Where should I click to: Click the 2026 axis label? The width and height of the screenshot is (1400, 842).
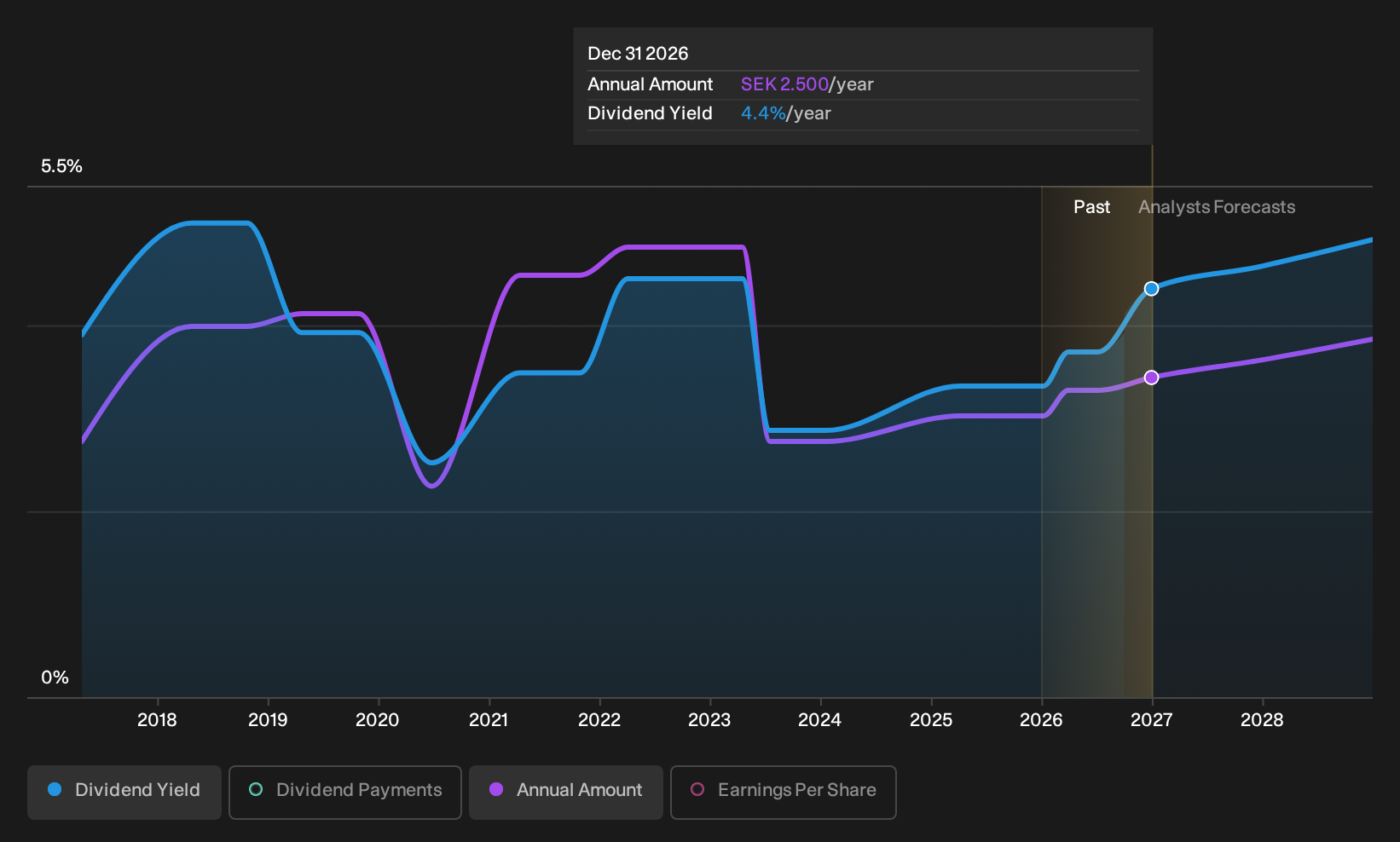(1041, 720)
